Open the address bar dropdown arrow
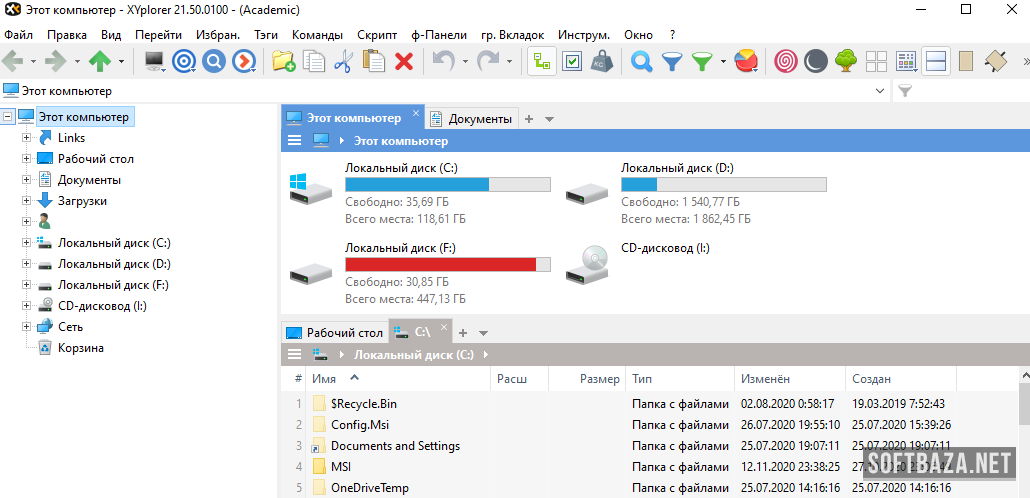Viewport: 1030px width, 498px height. coord(880,91)
